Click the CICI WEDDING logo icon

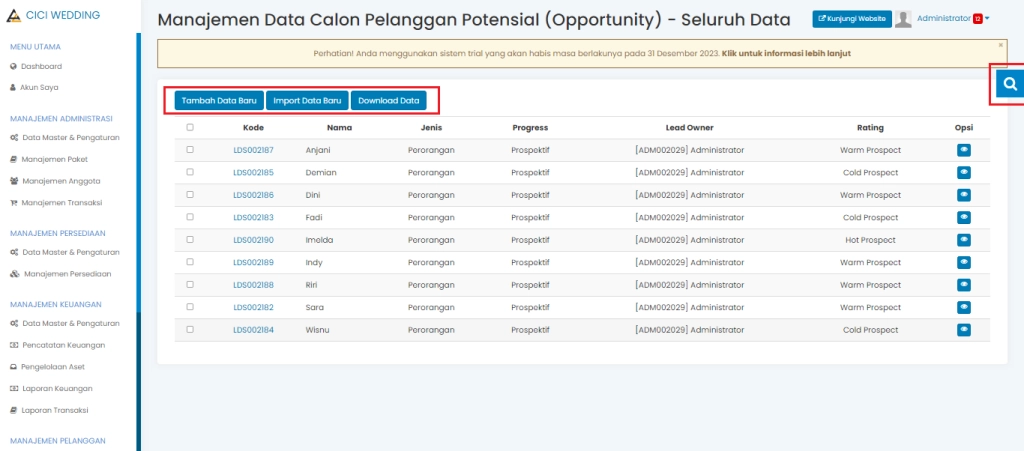pyautogui.click(x=14, y=15)
